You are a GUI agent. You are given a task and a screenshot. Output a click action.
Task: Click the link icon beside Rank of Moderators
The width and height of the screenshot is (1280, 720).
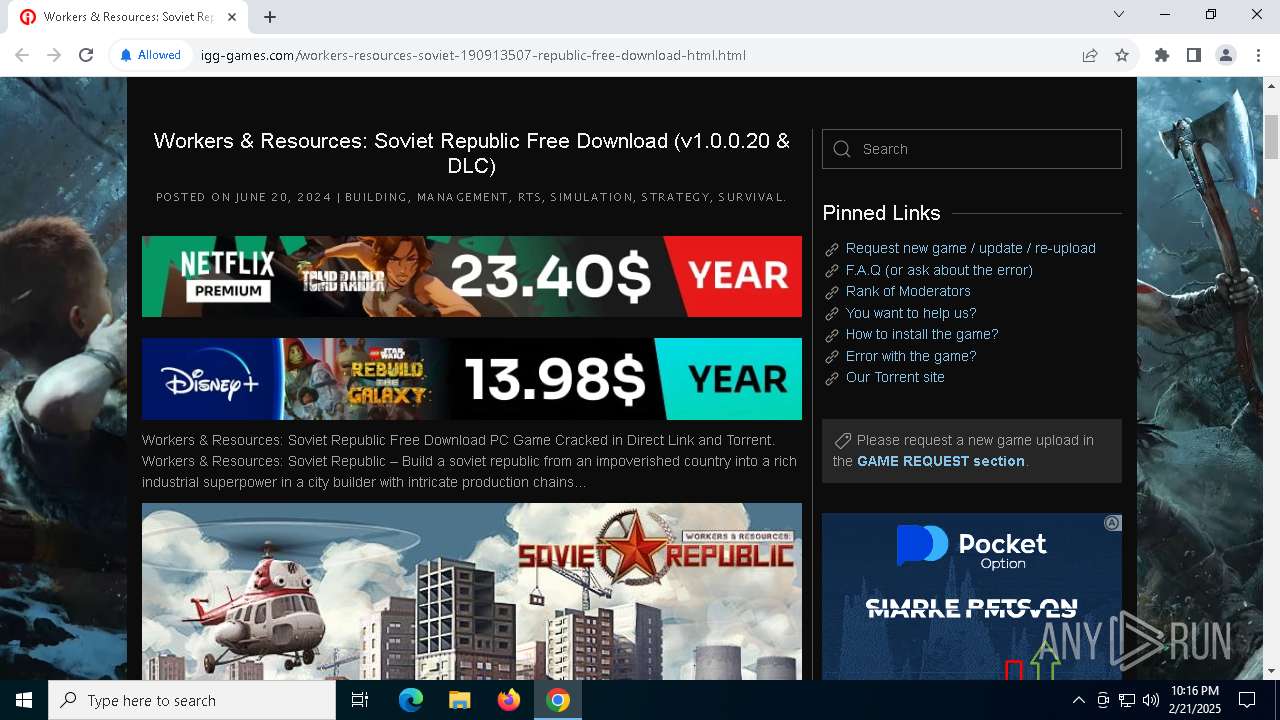[831, 292]
